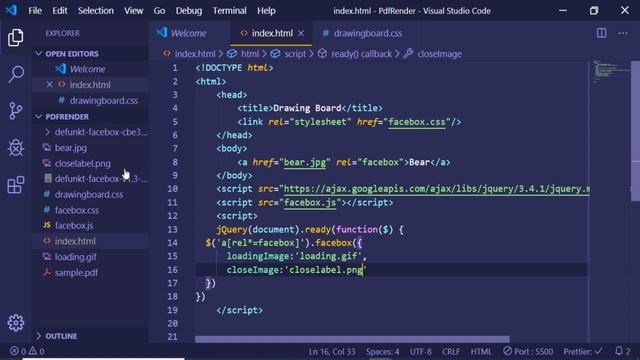Open the Source Control icon

pos(16,111)
